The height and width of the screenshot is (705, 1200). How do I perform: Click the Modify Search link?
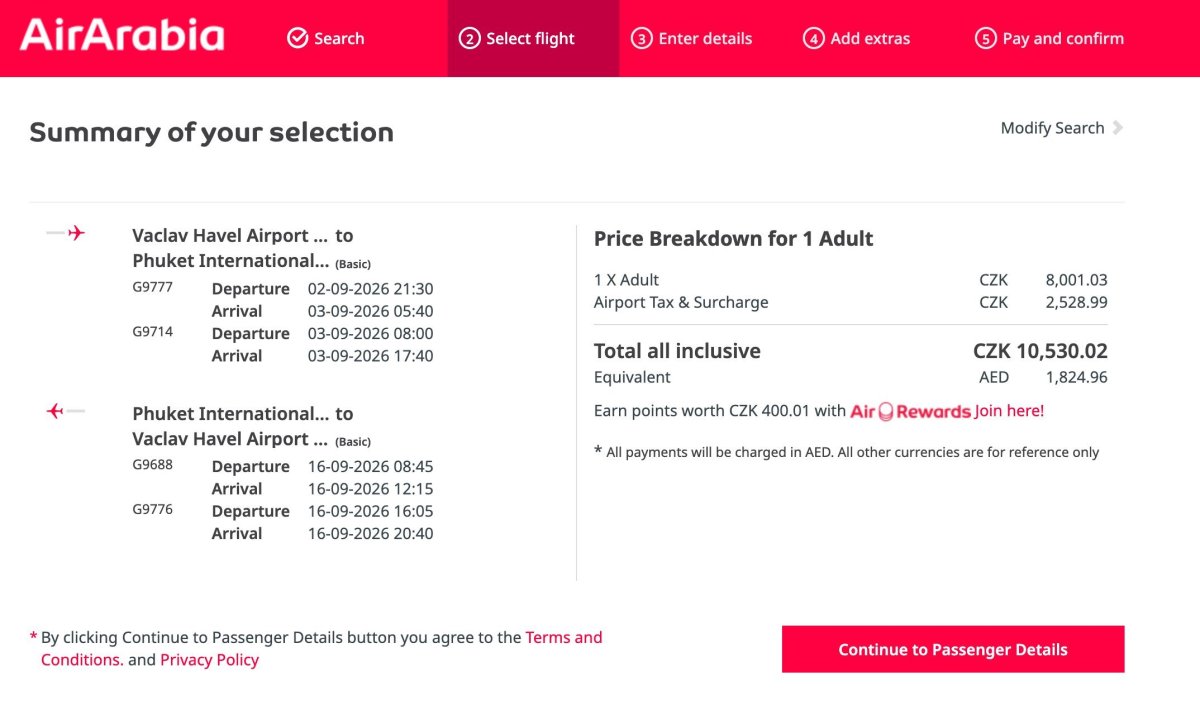click(x=1052, y=128)
